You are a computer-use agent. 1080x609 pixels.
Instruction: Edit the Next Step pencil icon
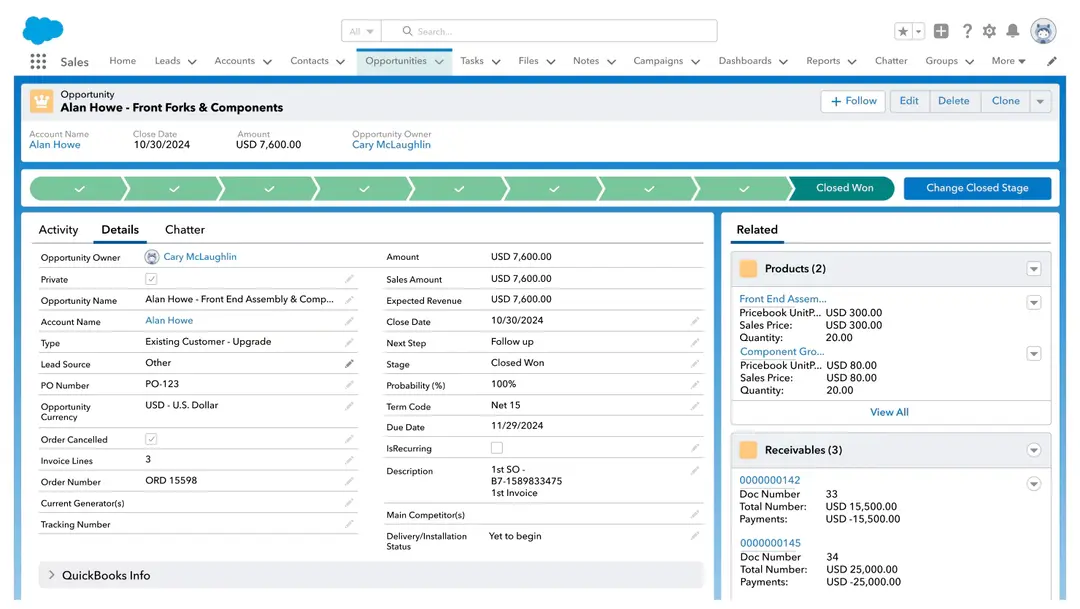click(695, 342)
